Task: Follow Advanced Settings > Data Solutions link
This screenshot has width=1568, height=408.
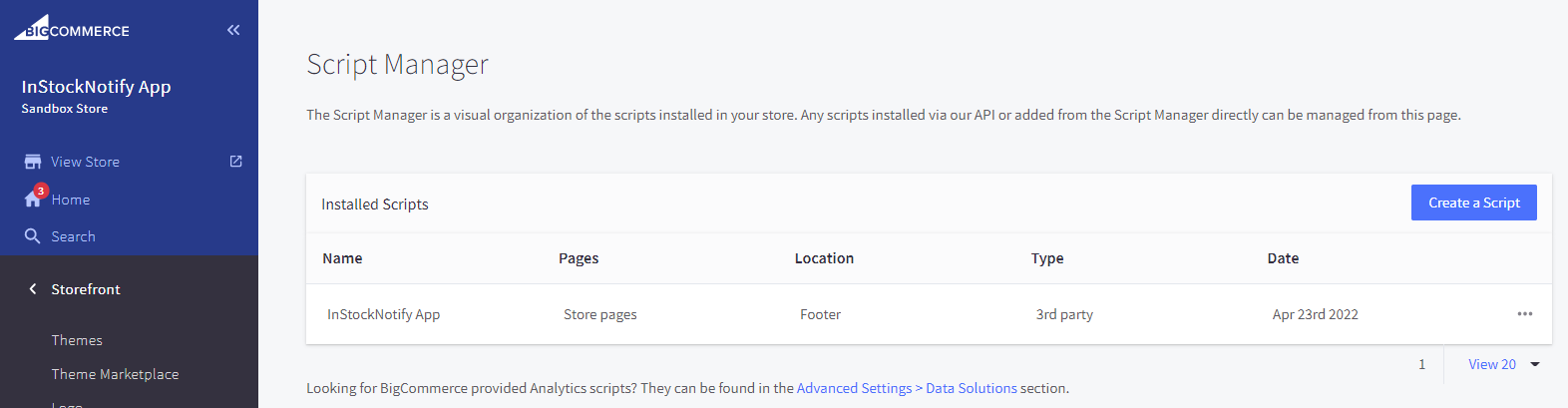Action: click(x=907, y=388)
